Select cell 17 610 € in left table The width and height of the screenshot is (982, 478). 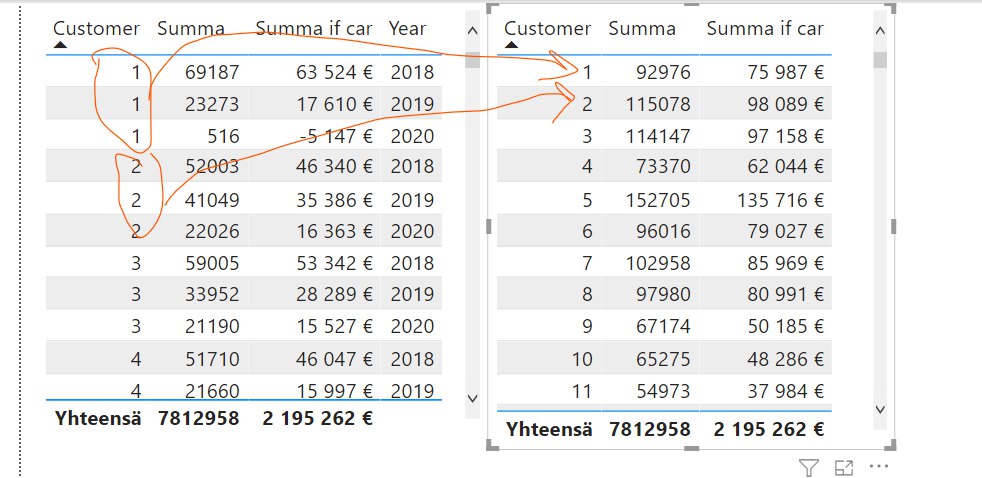coord(334,104)
